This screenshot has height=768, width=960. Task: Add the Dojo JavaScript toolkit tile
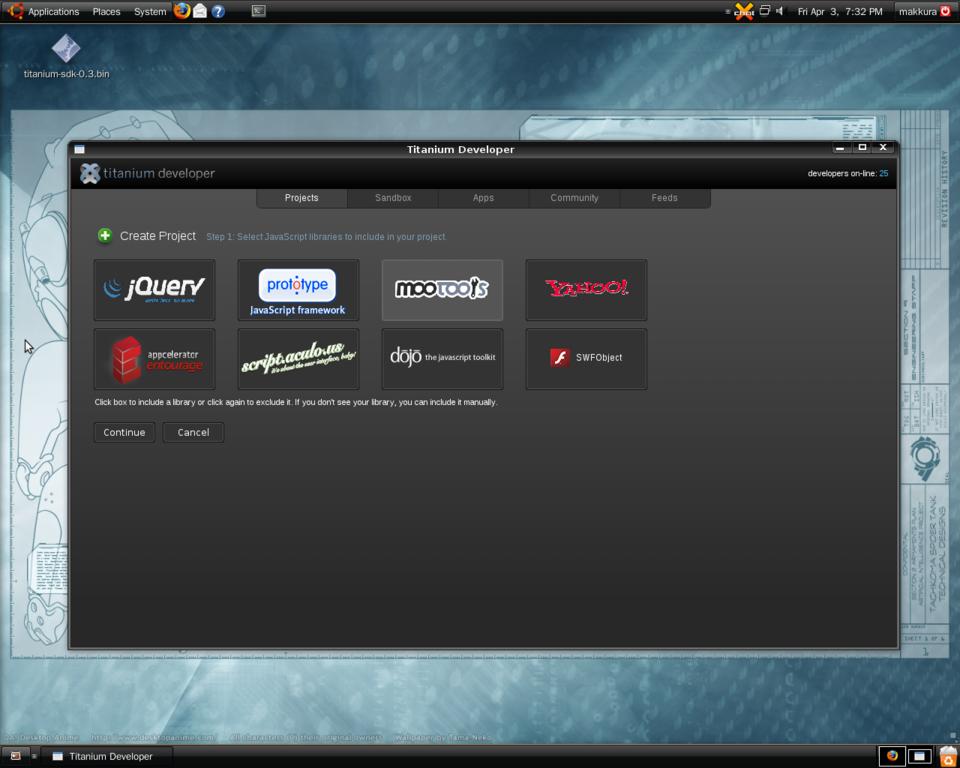[x=442, y=358]
